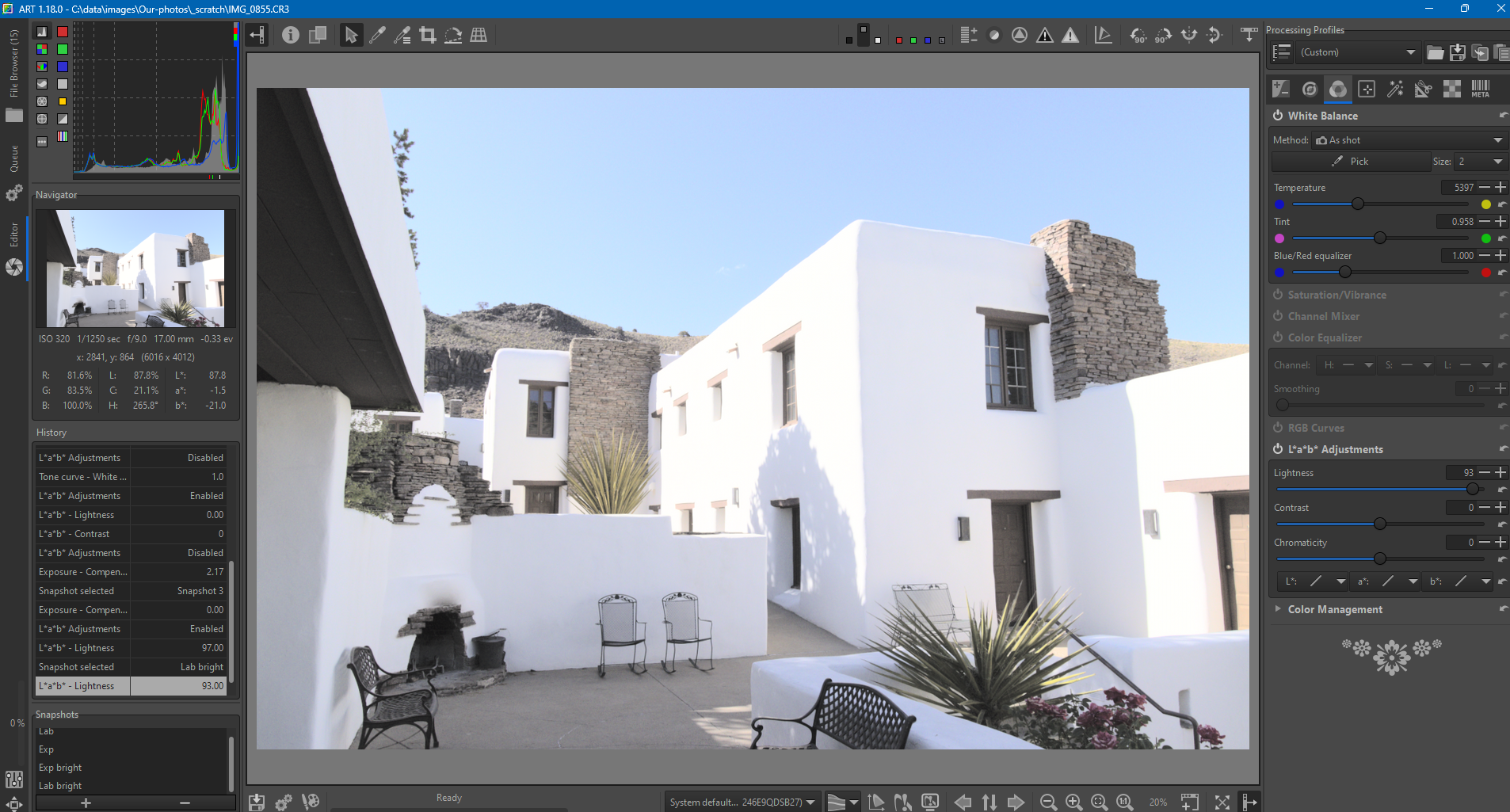Screen dimensions: 1510x812
Task: Click the white balance Pick button
Action: (x=1351, y=162)
